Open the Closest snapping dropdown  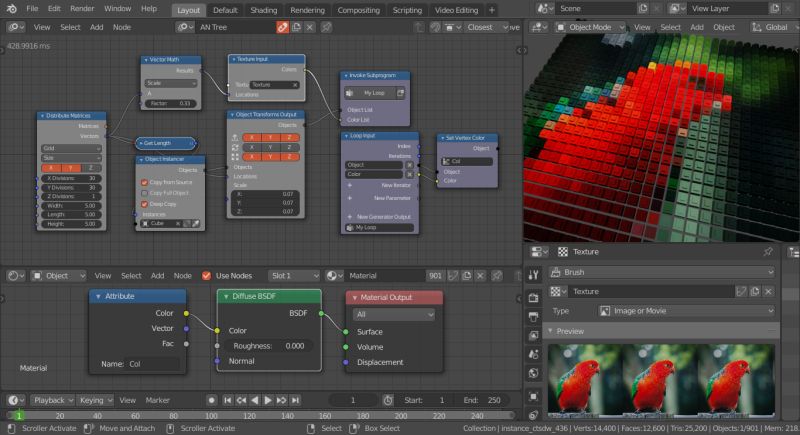pos(487,27)
